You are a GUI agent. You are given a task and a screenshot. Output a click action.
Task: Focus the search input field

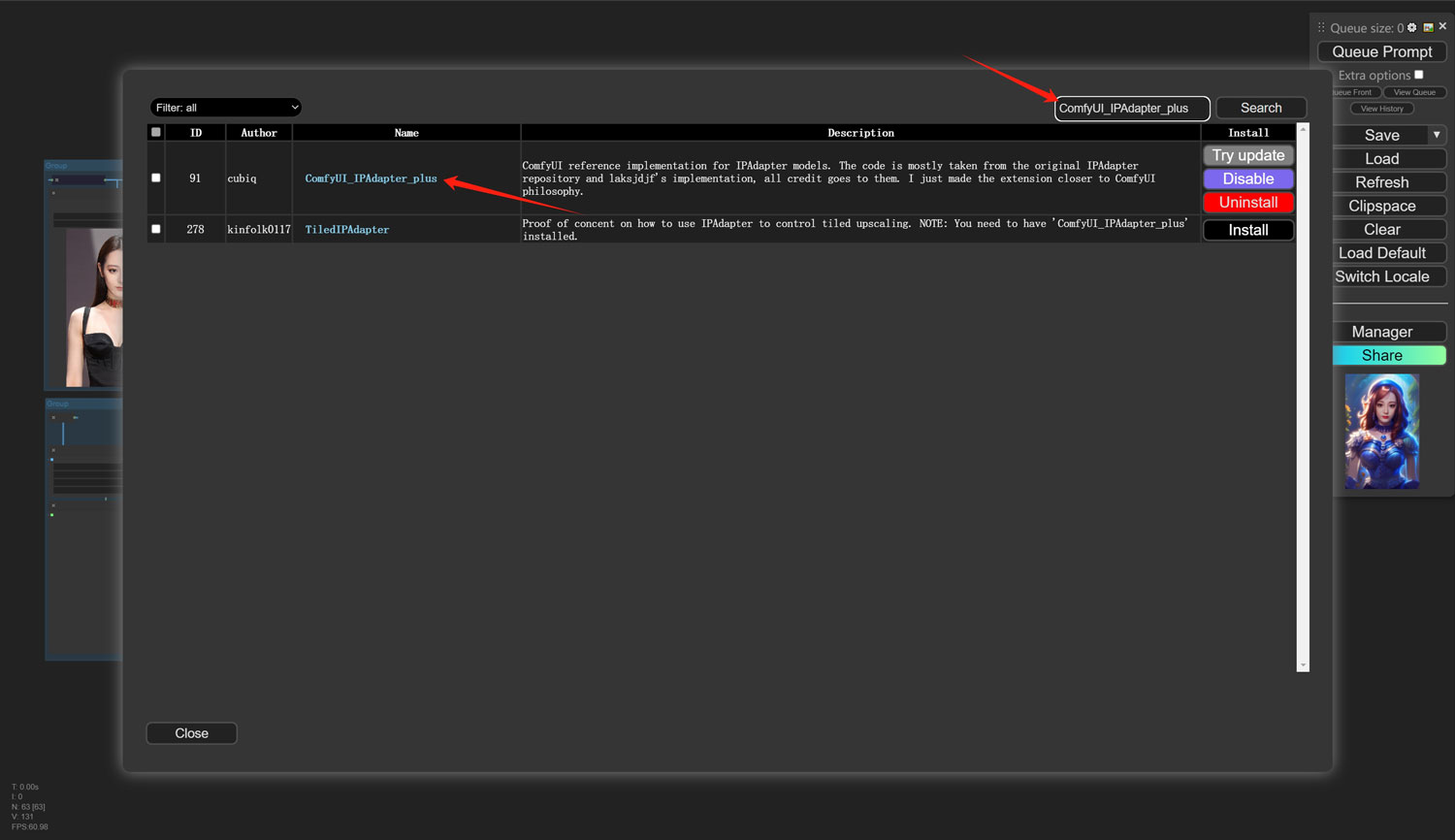coord(1131,108)
